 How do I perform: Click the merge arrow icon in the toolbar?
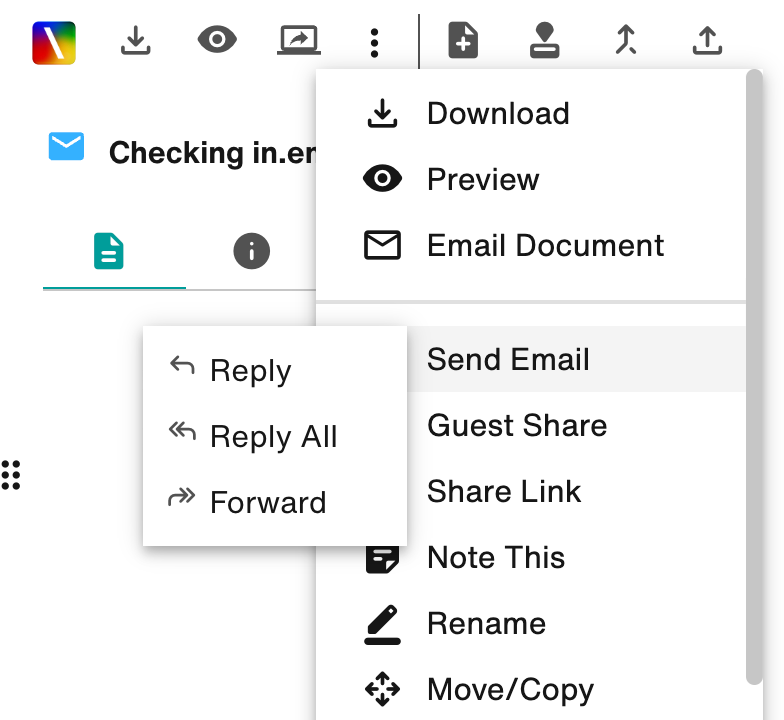tap(626, 40)
